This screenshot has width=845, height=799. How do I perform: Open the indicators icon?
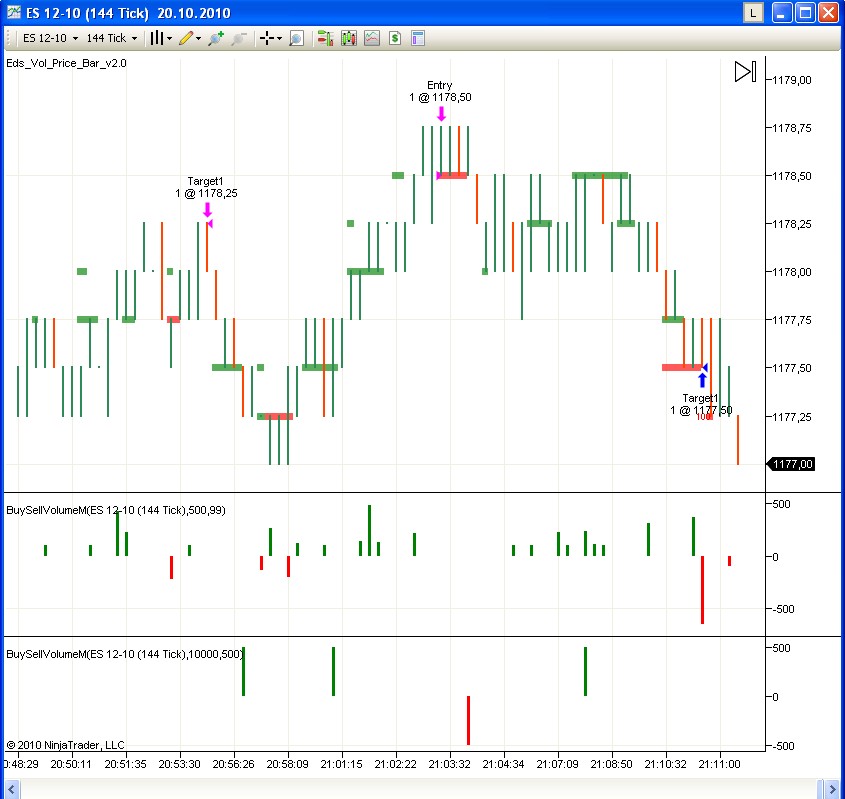tap(372, 38)
